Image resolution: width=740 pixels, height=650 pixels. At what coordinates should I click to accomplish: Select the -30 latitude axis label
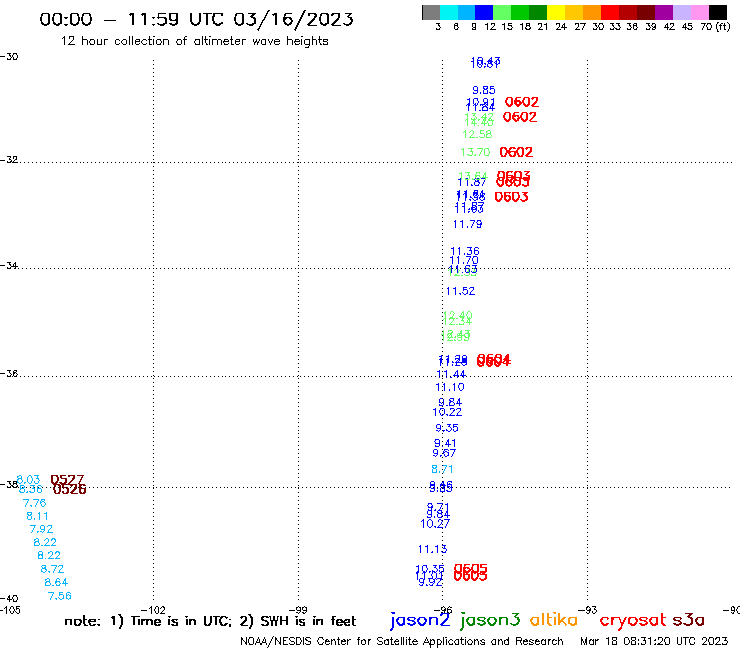9,57
